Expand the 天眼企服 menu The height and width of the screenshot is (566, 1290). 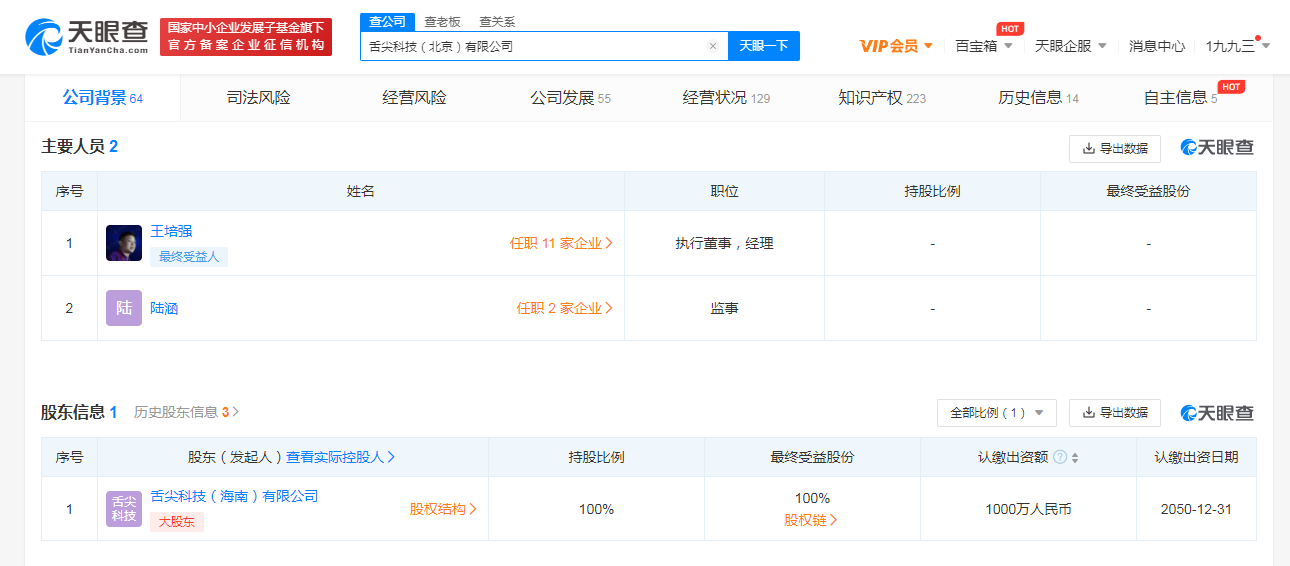tap(1070, 46)
